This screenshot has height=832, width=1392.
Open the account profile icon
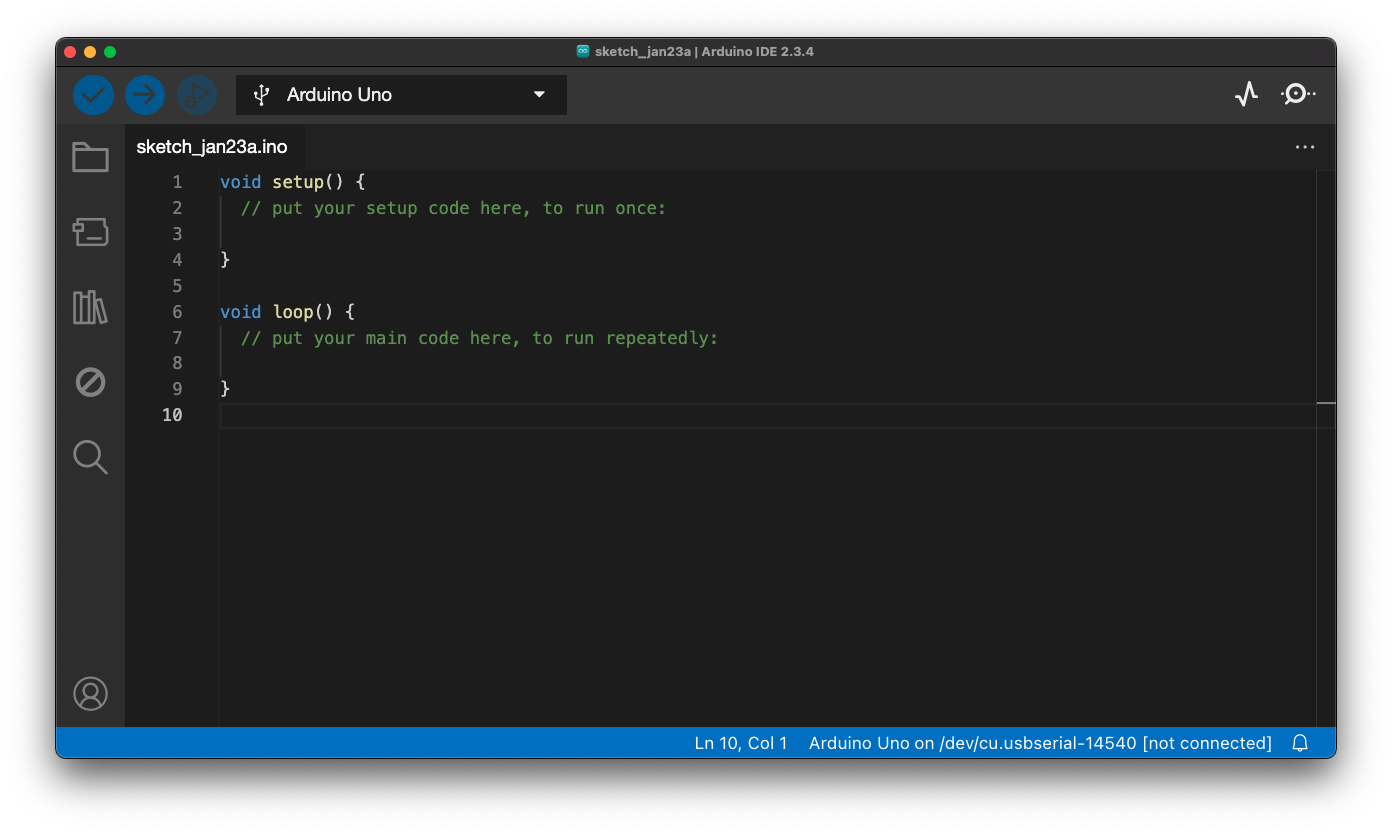click(x=90, y=693)
